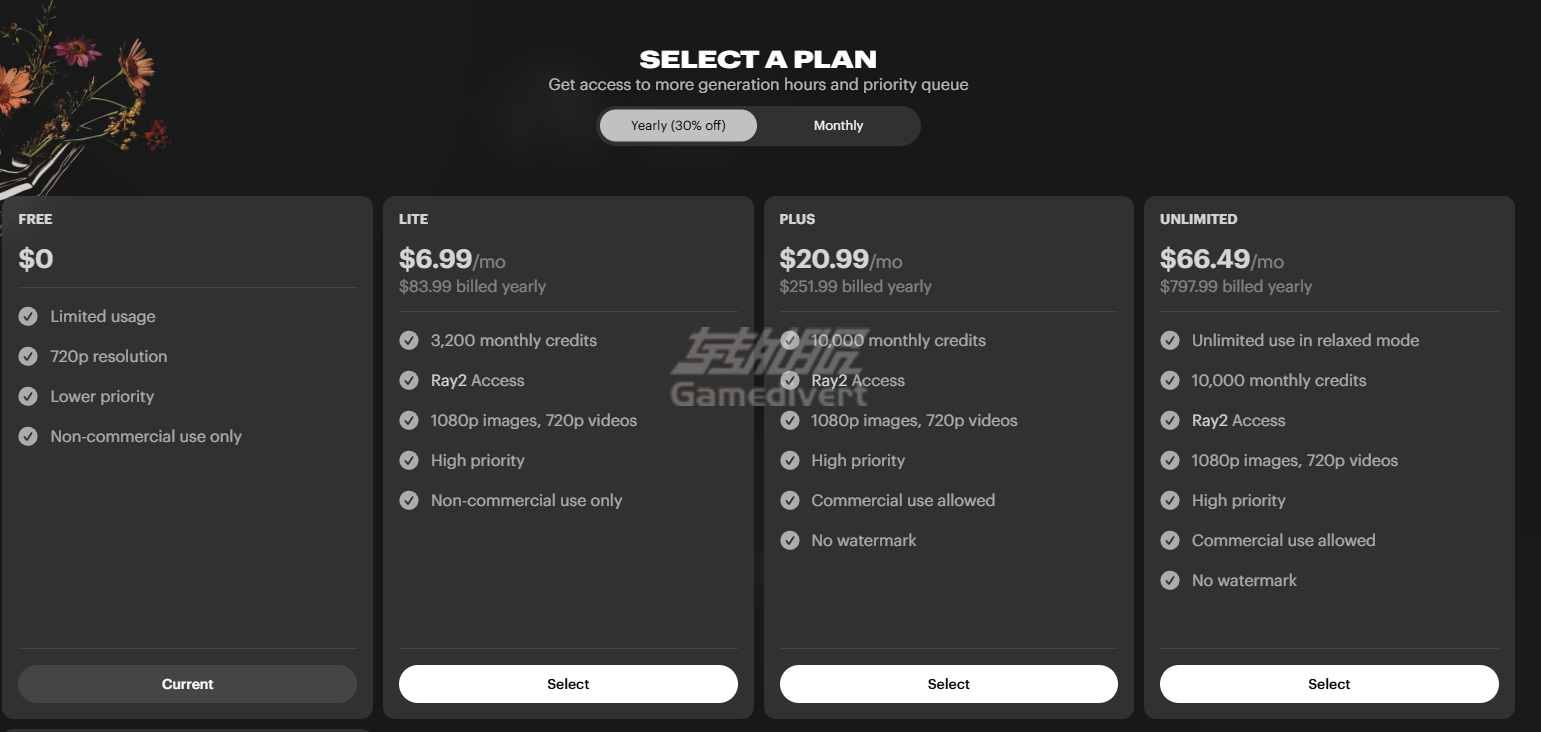Screen dimensions: 1541x732
Task: Click the floral decorative image thumbnail
Action: click(x=80, y=95)
